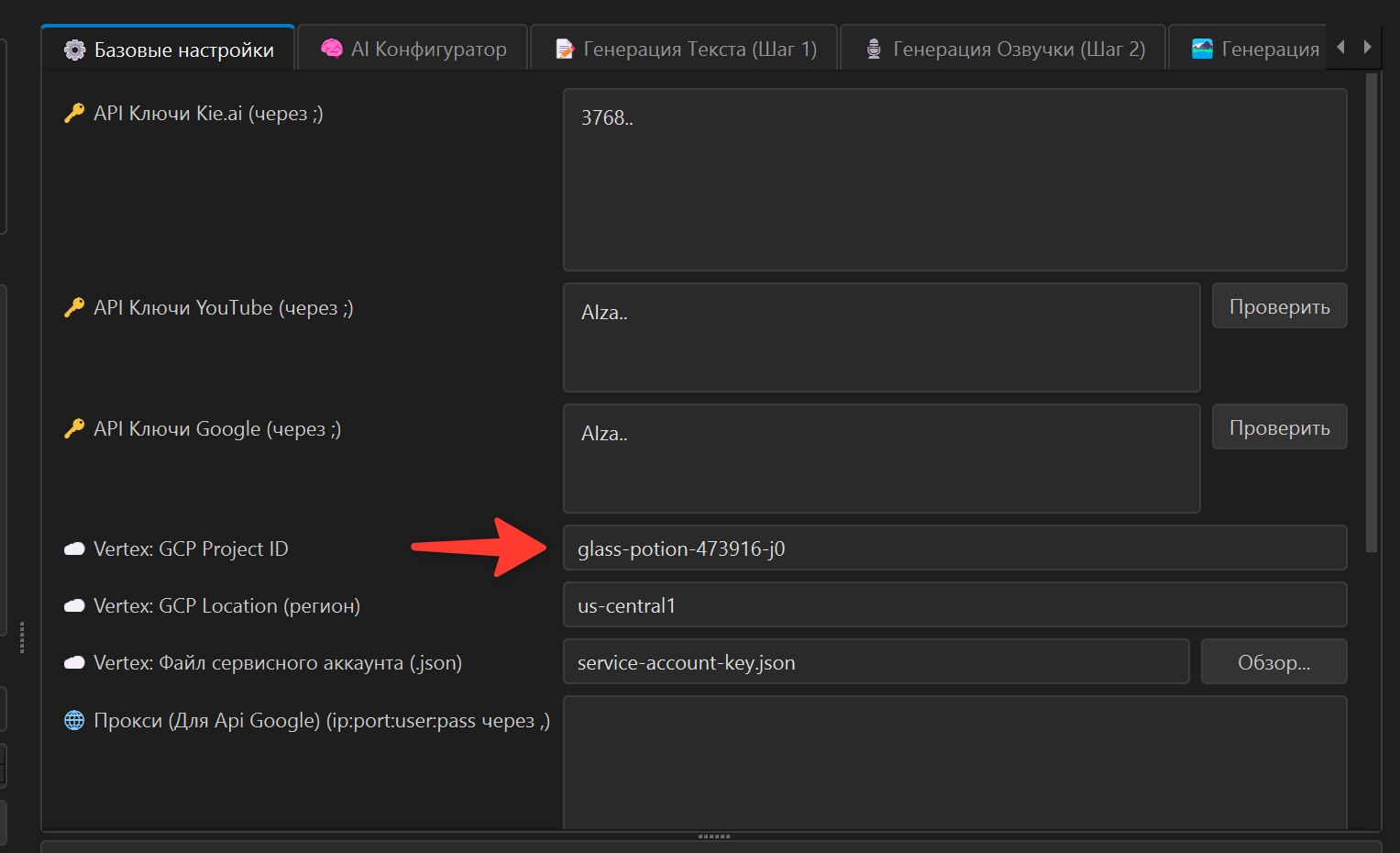Click the vertical scrollbar of settings panel

click(x=1372, y=312)
